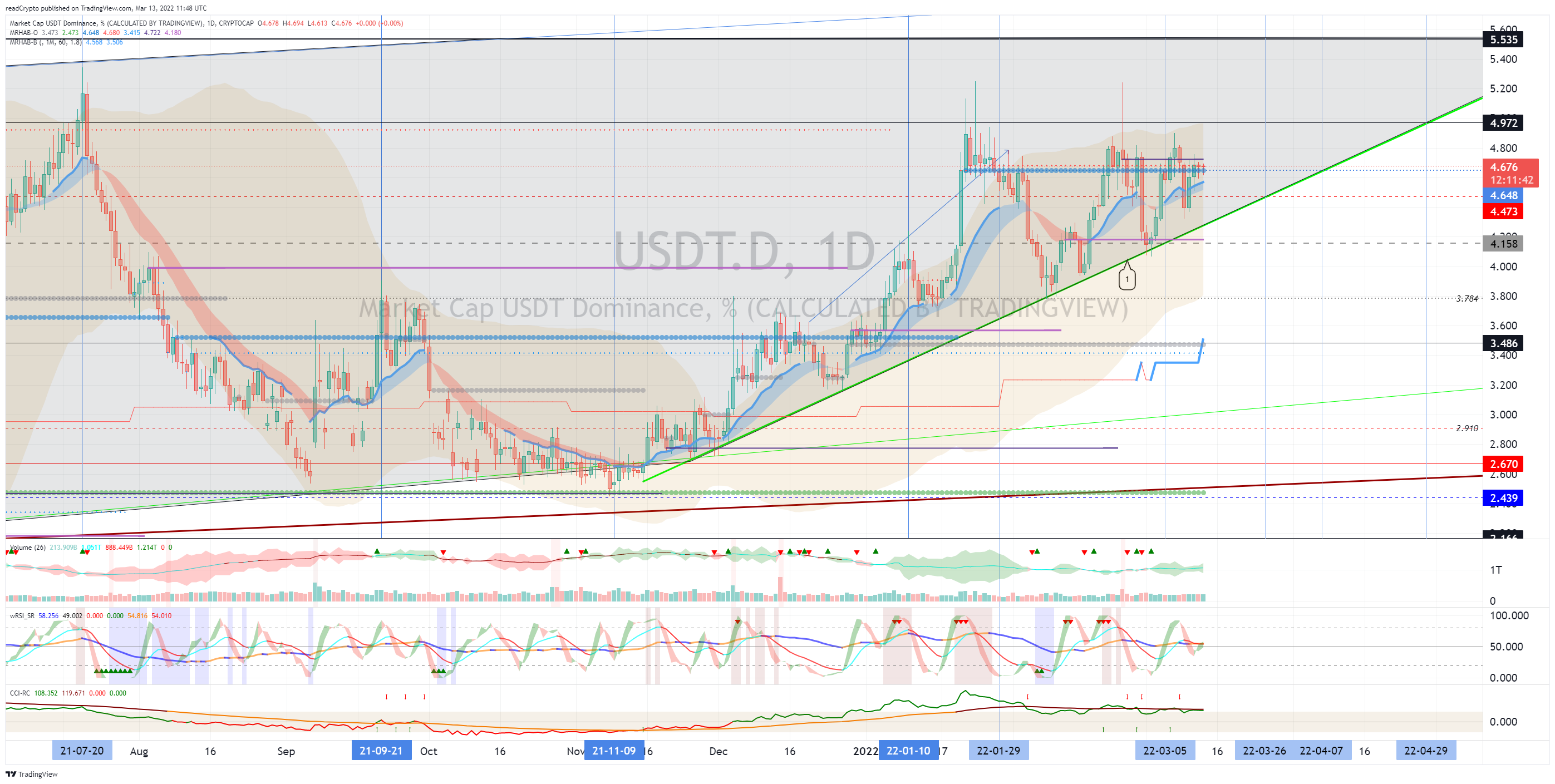Click the 22-04-29 date marker
This screenshot has width=1555, height=784.
[x=1426, y=751]
